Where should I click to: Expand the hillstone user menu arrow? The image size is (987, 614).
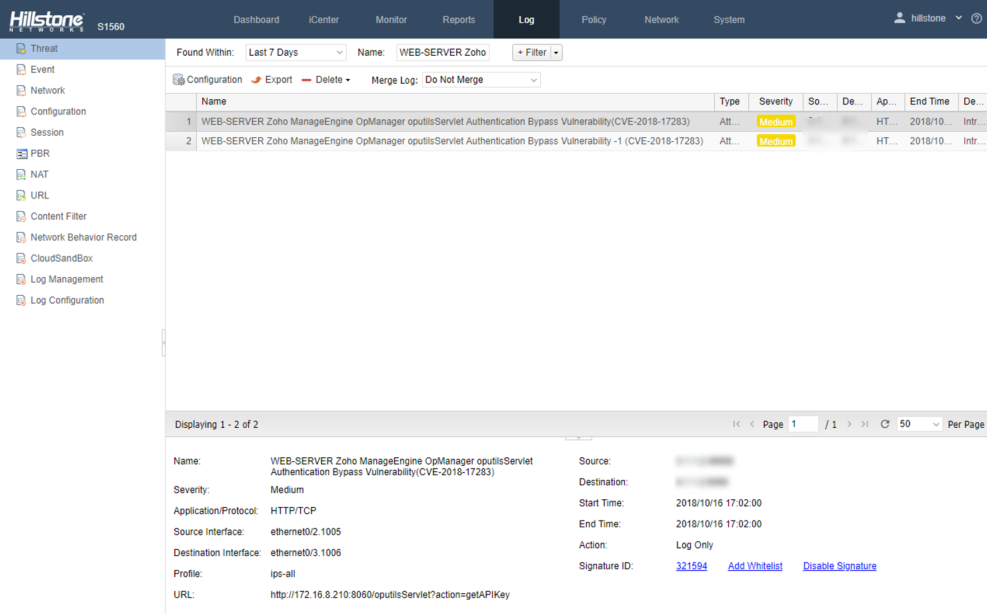click(959, 18)
